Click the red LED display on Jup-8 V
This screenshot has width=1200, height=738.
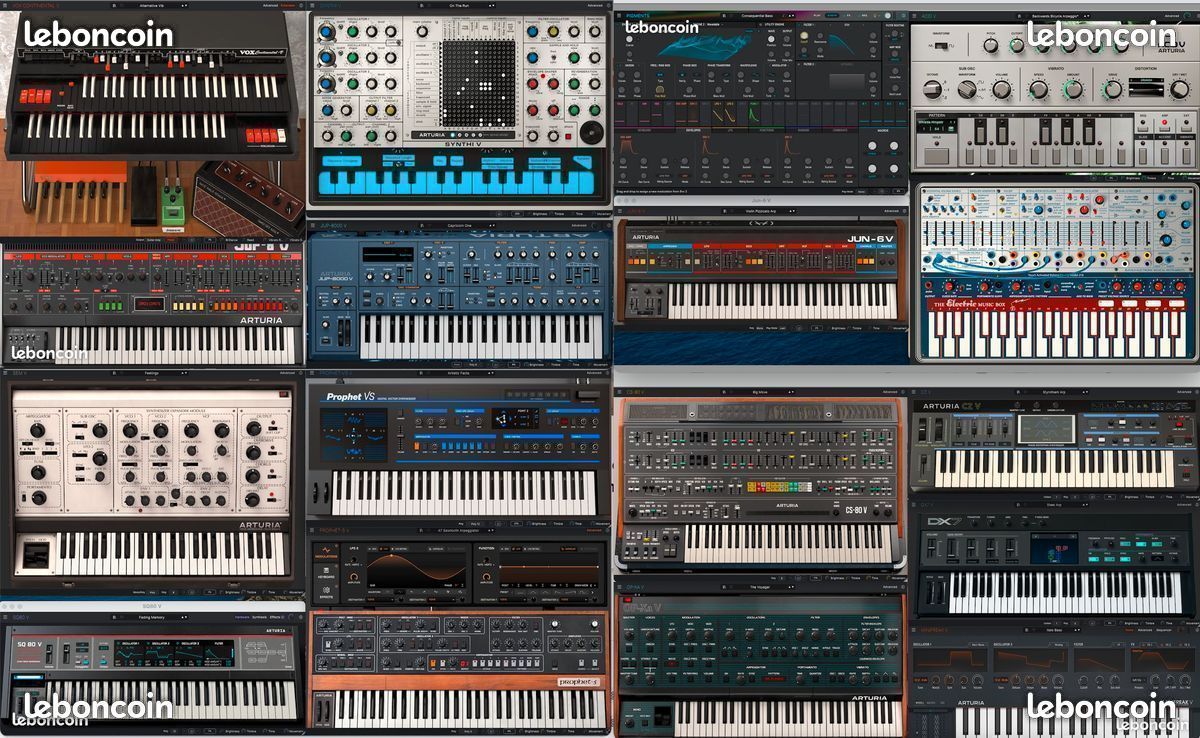pyautogui.click(x=150, y=304)
